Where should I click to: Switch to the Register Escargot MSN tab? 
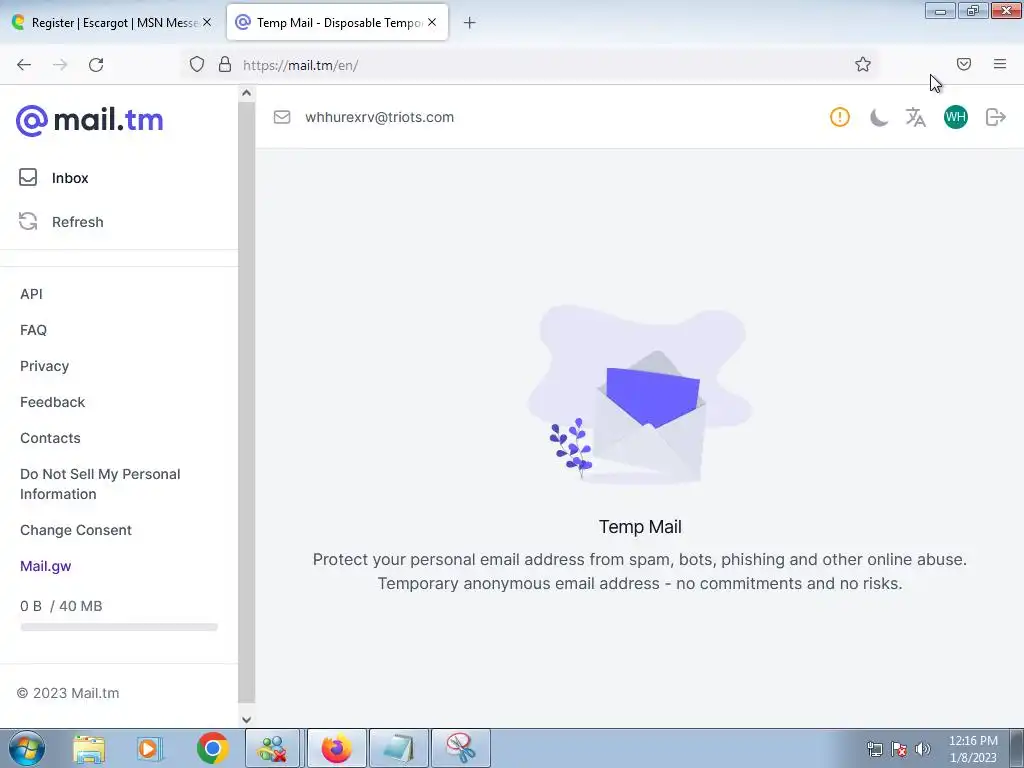(x=111, y=23)
